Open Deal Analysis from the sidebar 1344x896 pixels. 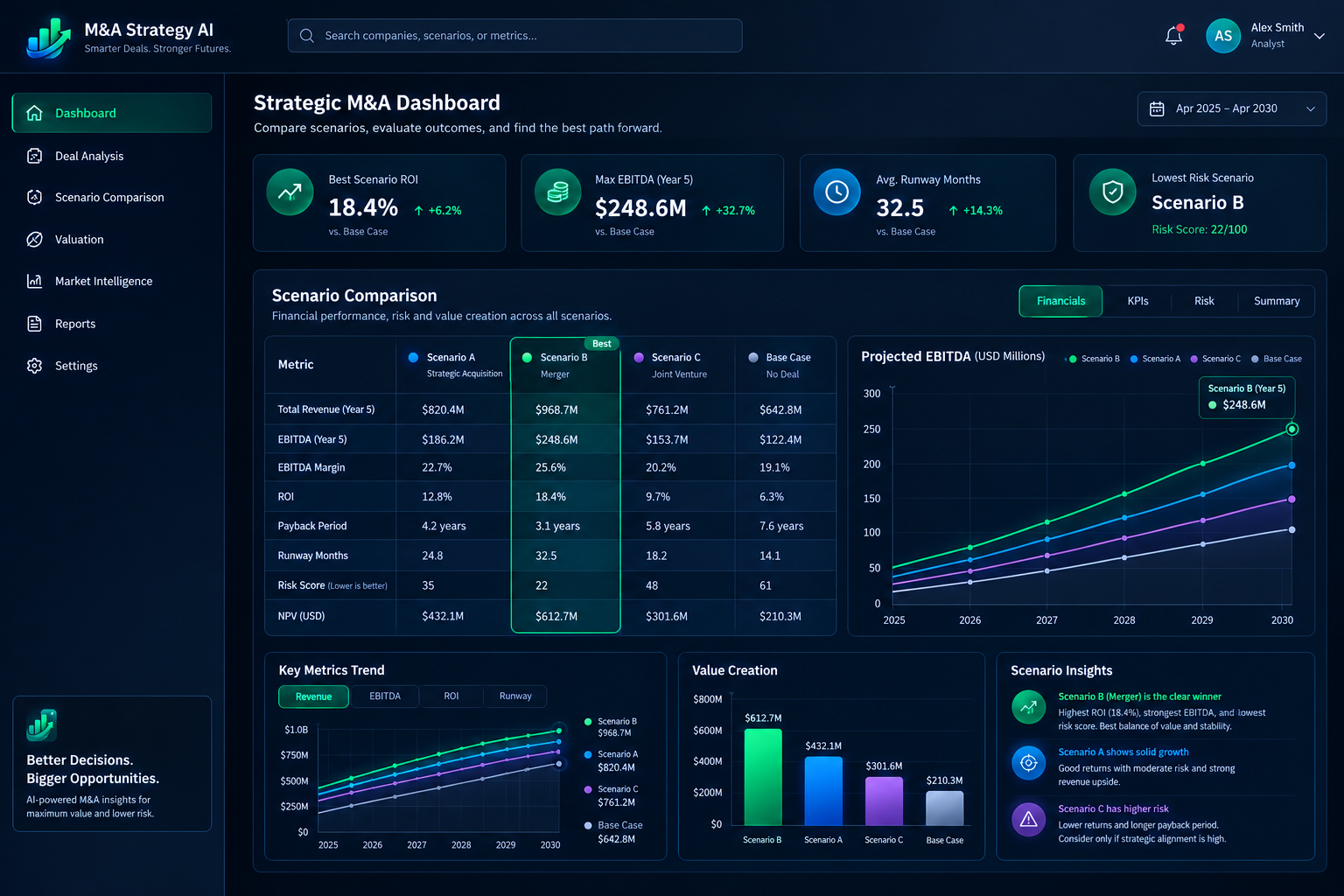[x=112, y=156]
